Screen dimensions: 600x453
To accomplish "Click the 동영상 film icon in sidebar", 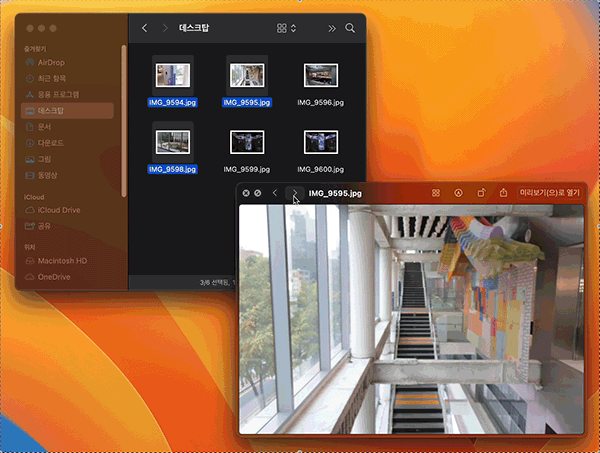I will (x=30, y=175).
